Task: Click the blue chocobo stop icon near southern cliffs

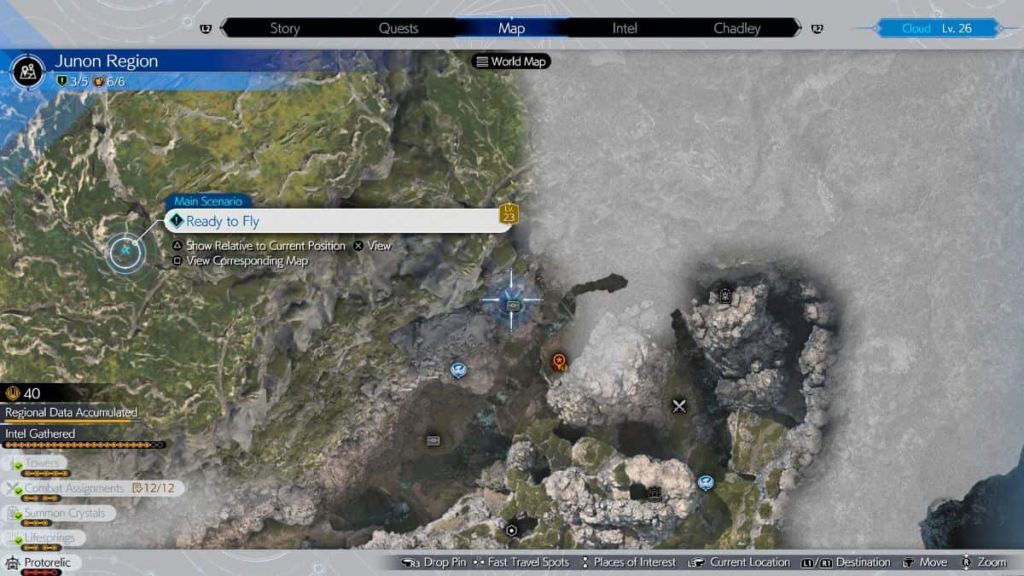Action: click(x=705, y=483)
